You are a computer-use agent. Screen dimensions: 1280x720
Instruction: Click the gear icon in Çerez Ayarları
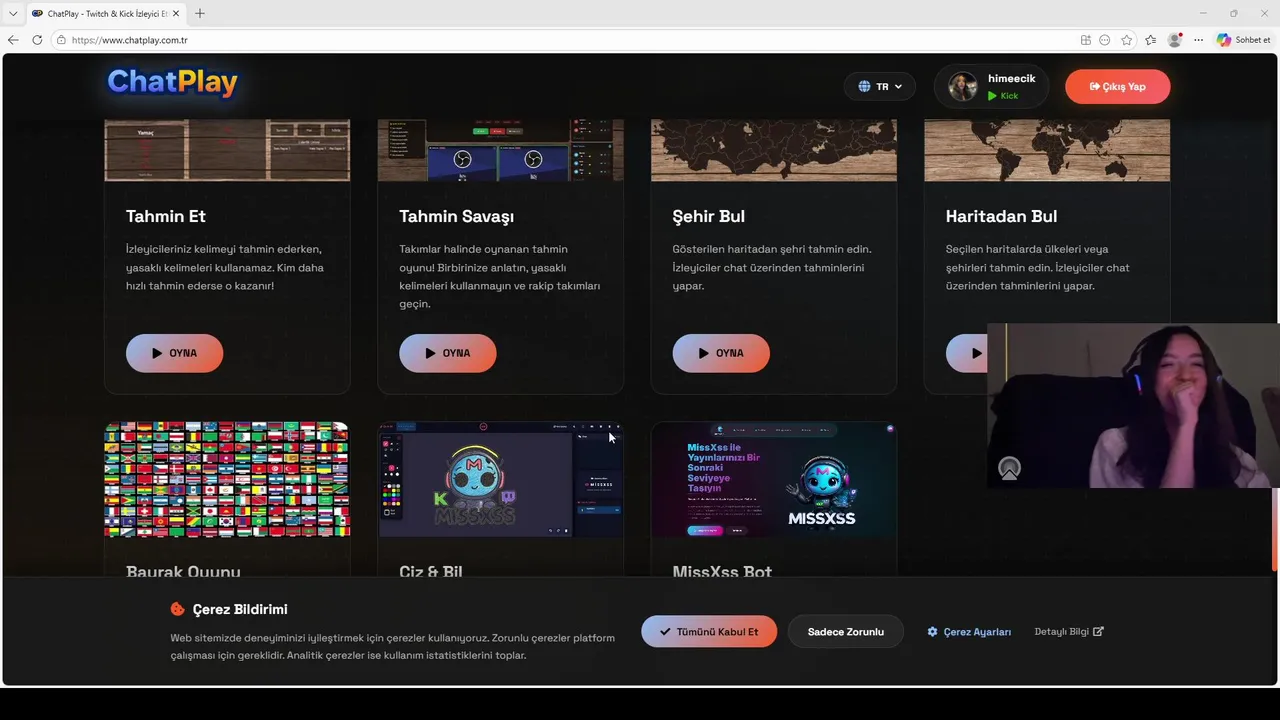pyautogui.click(x=933, y=632)
